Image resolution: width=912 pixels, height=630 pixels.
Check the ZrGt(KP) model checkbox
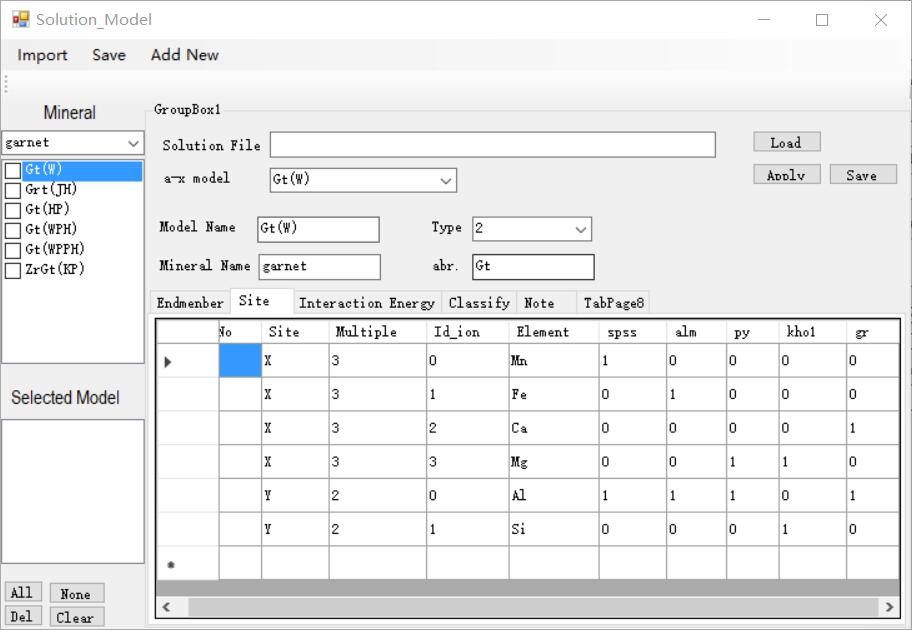point(13,270)
